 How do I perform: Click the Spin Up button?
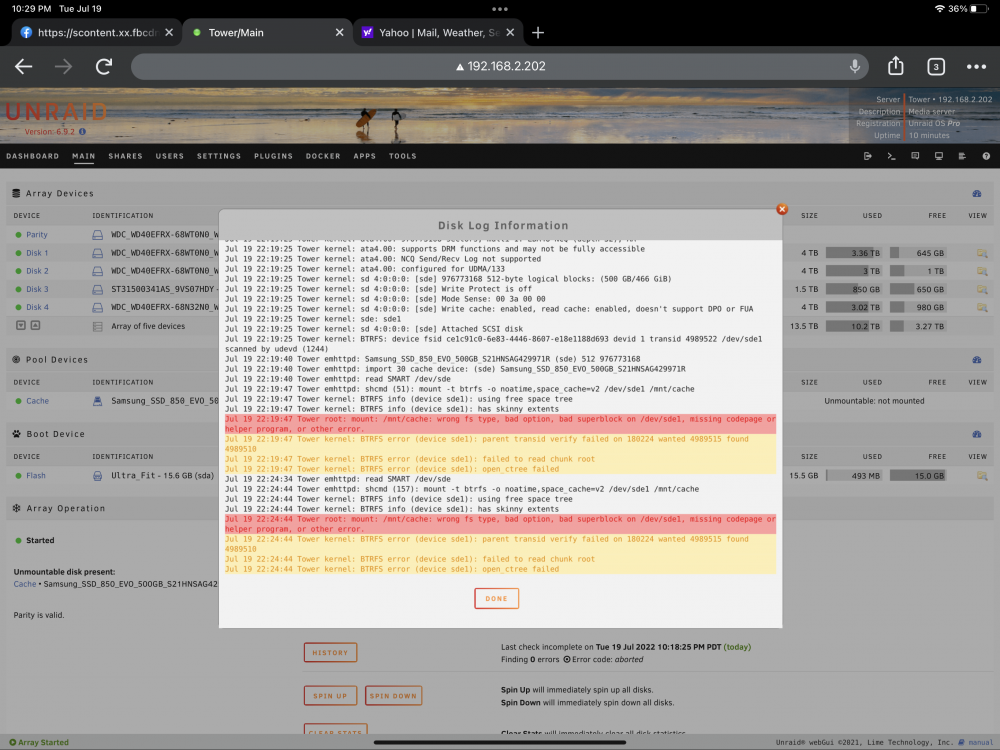(330, 696)
